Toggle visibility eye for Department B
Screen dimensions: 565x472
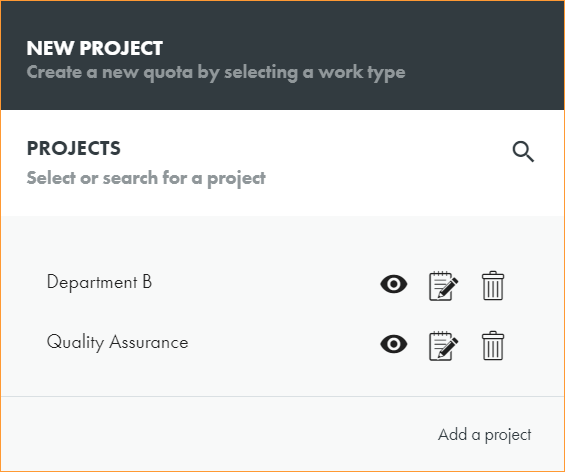point(393,284)
